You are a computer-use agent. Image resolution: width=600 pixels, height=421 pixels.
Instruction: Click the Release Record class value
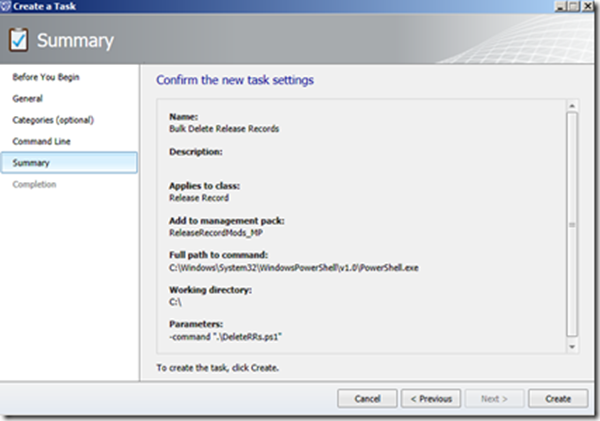click(x=199, y=198)
